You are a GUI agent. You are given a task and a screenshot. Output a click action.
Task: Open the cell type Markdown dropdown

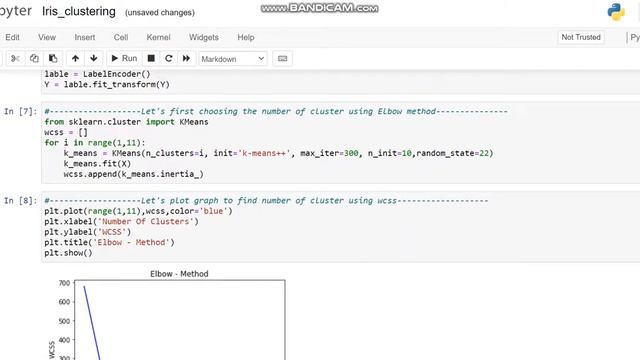coord(233,59)
